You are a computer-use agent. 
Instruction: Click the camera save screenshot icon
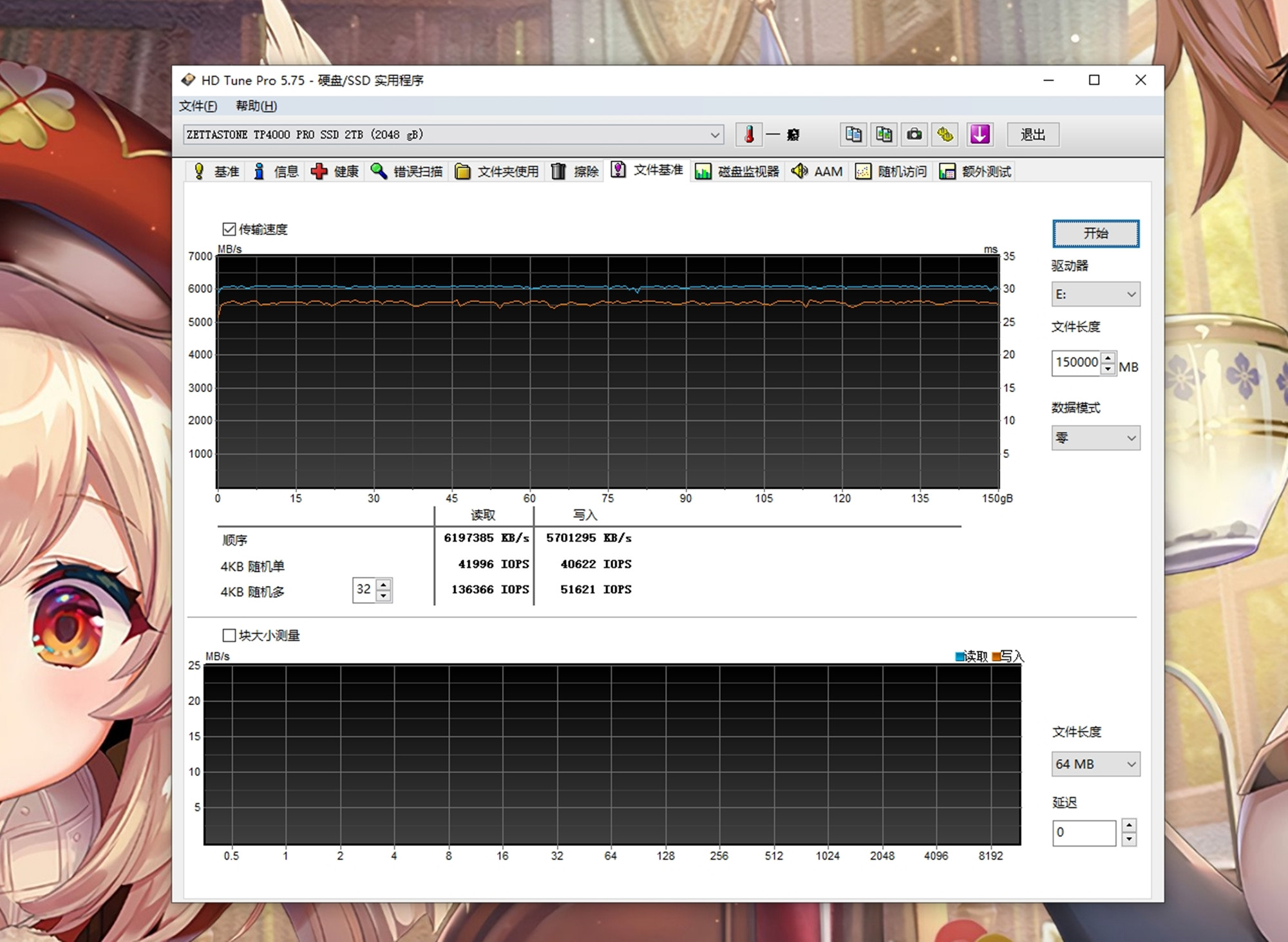coord(914,135)
